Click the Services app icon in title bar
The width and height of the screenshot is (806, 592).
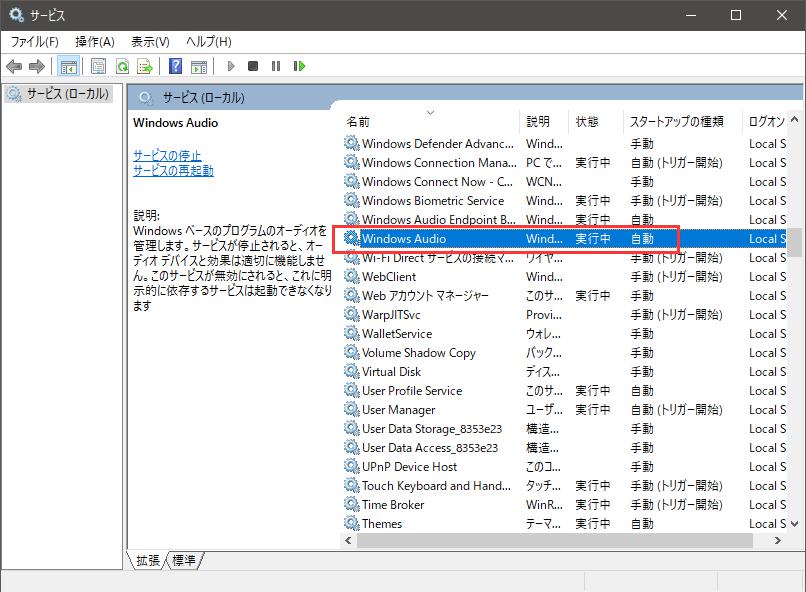16,15
